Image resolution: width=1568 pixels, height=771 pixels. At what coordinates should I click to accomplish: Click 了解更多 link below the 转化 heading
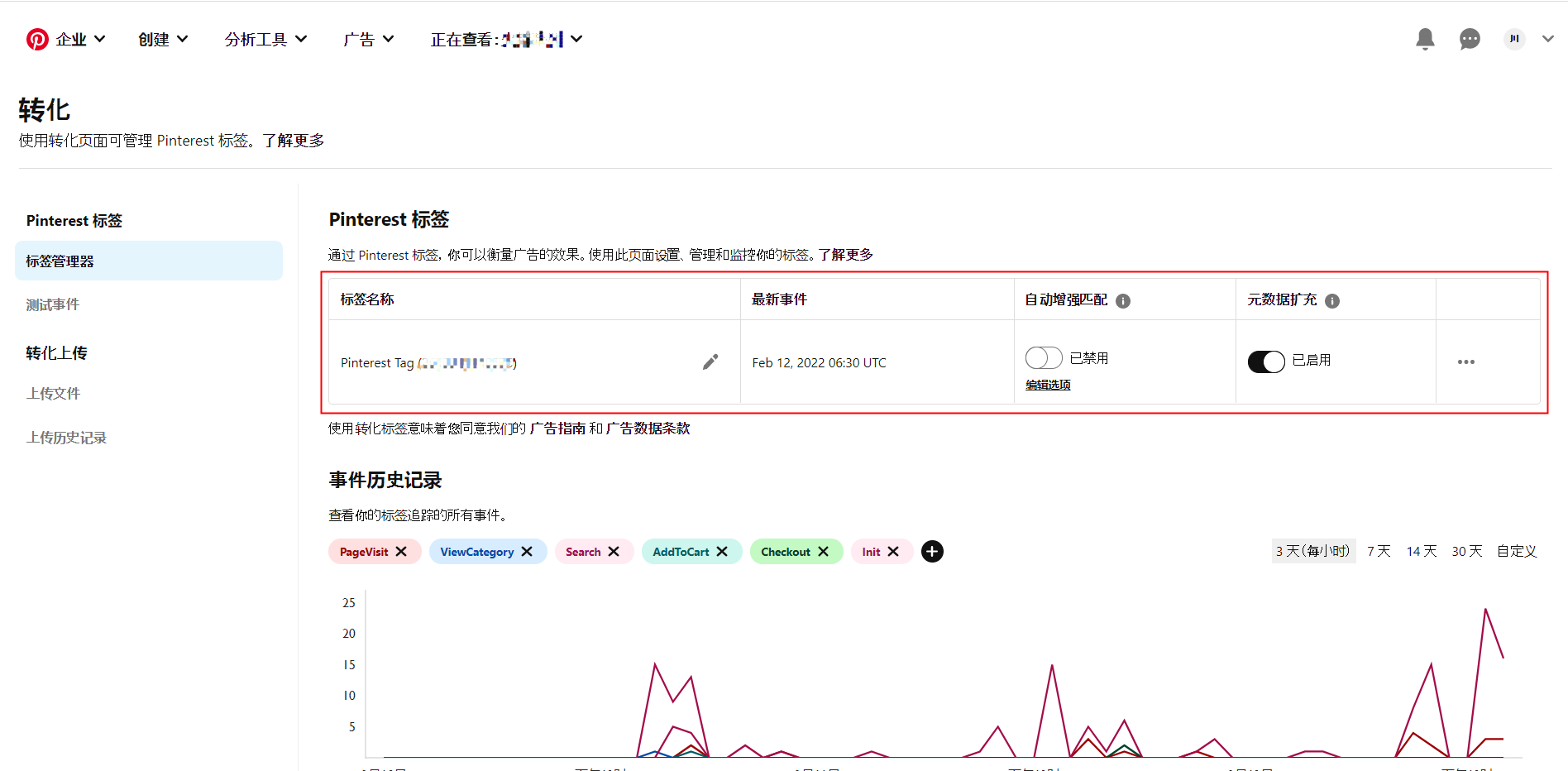point(293,141)
